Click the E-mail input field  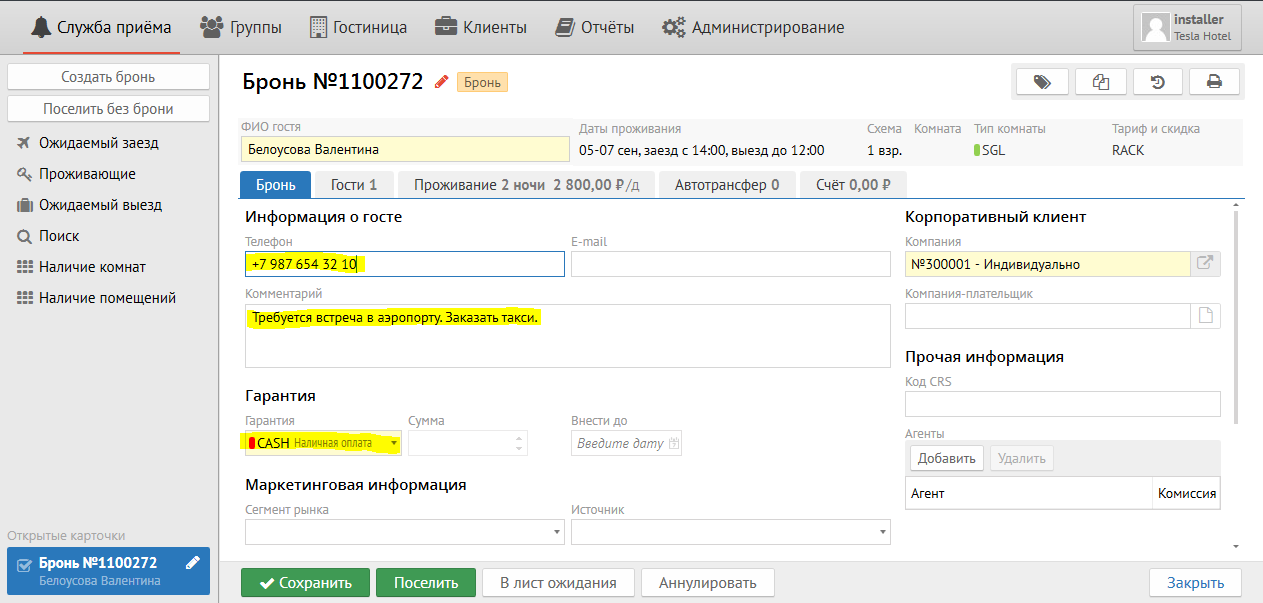click(730, 264)
